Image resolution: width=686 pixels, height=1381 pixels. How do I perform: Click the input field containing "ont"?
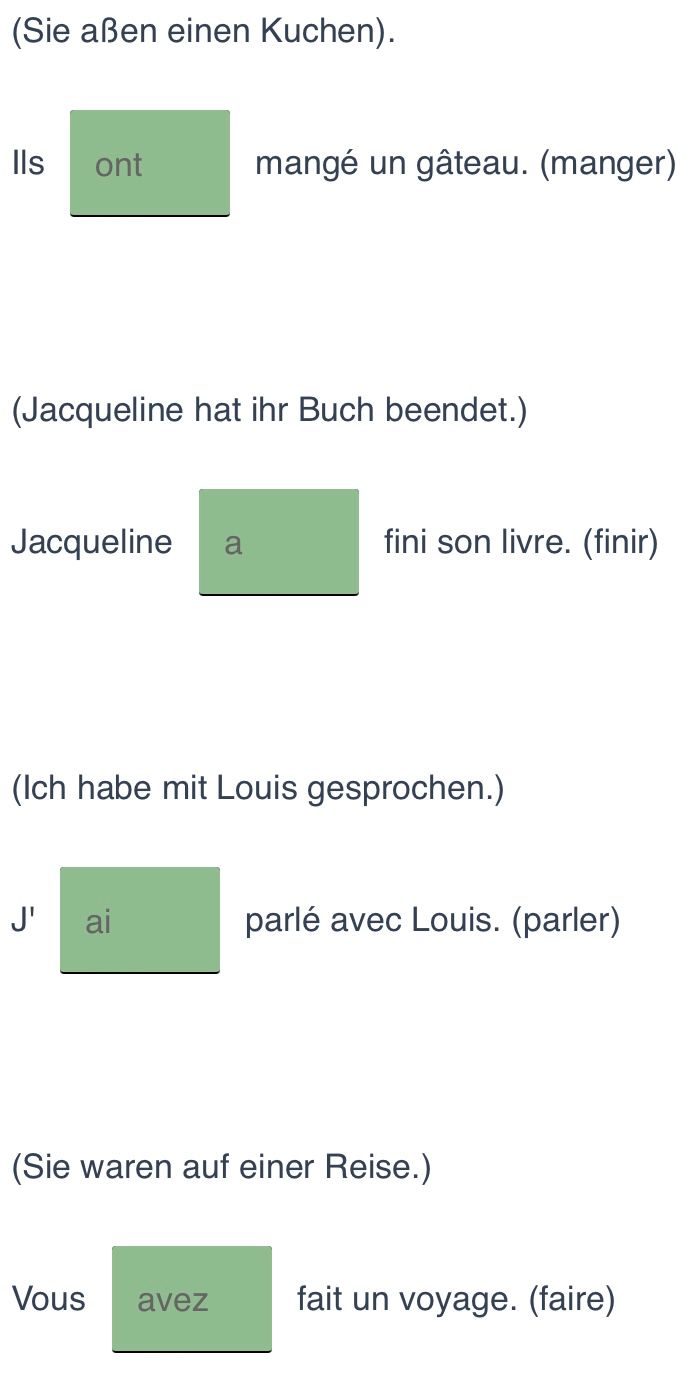coord(150,163)
